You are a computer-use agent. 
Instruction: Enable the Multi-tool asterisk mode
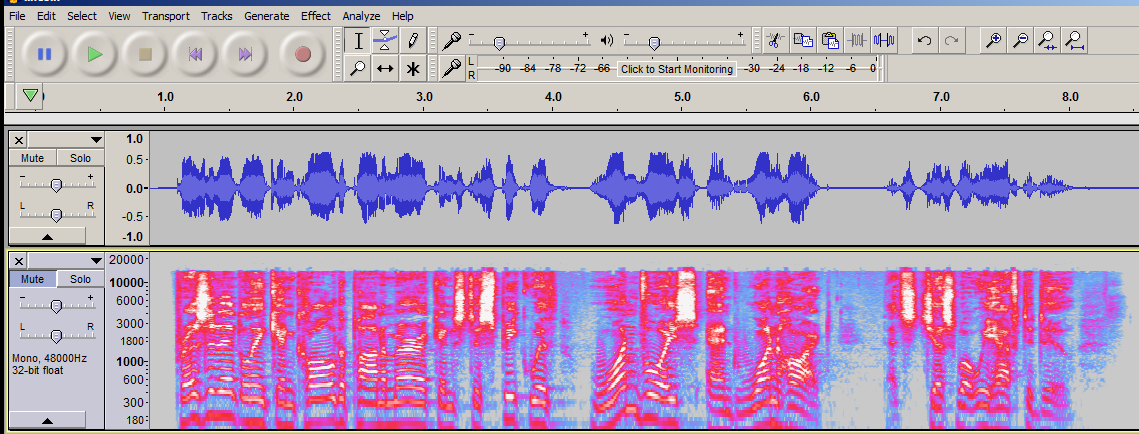(412, 68)
